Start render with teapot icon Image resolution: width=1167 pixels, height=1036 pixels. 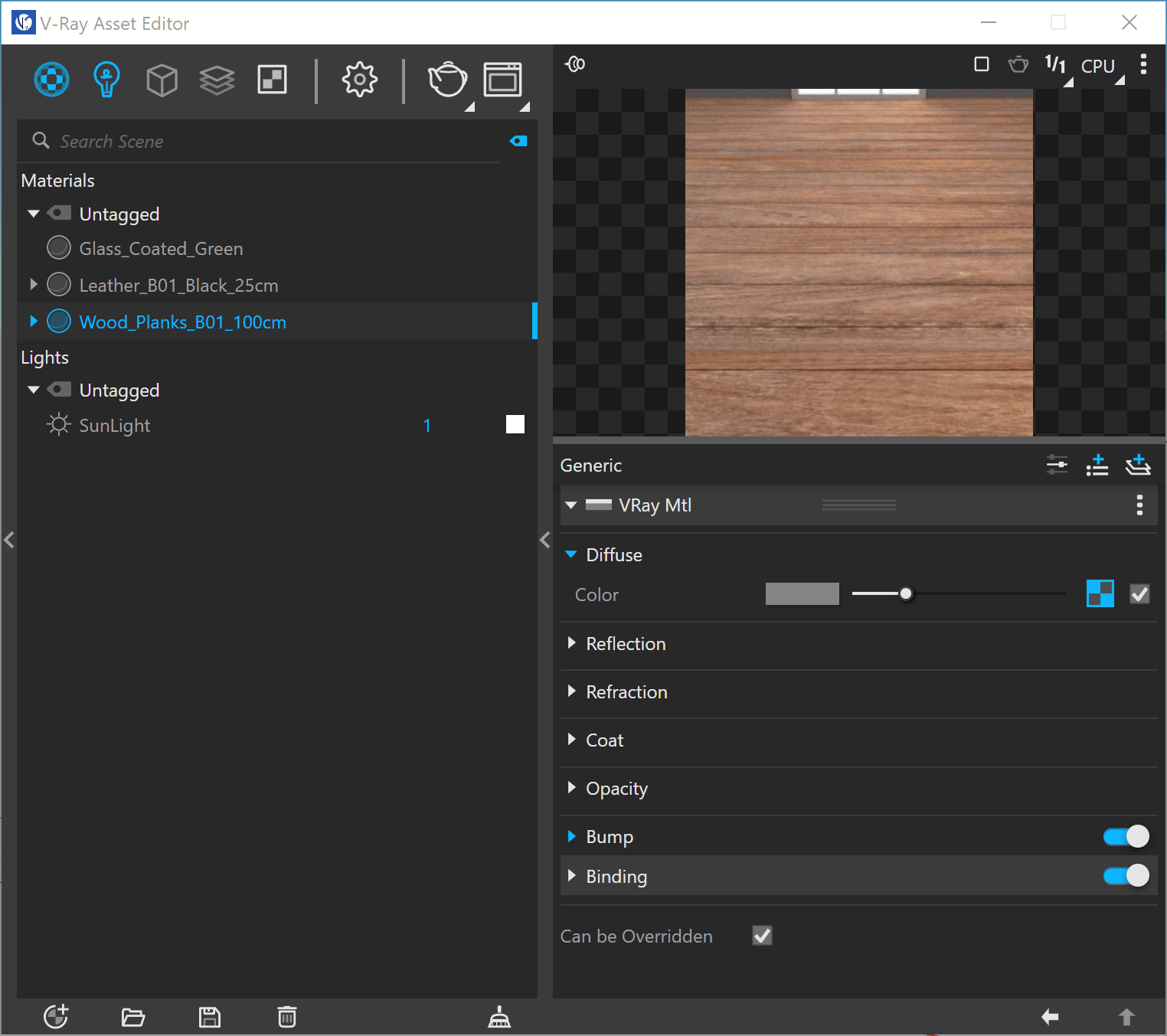tap(447, 80)
